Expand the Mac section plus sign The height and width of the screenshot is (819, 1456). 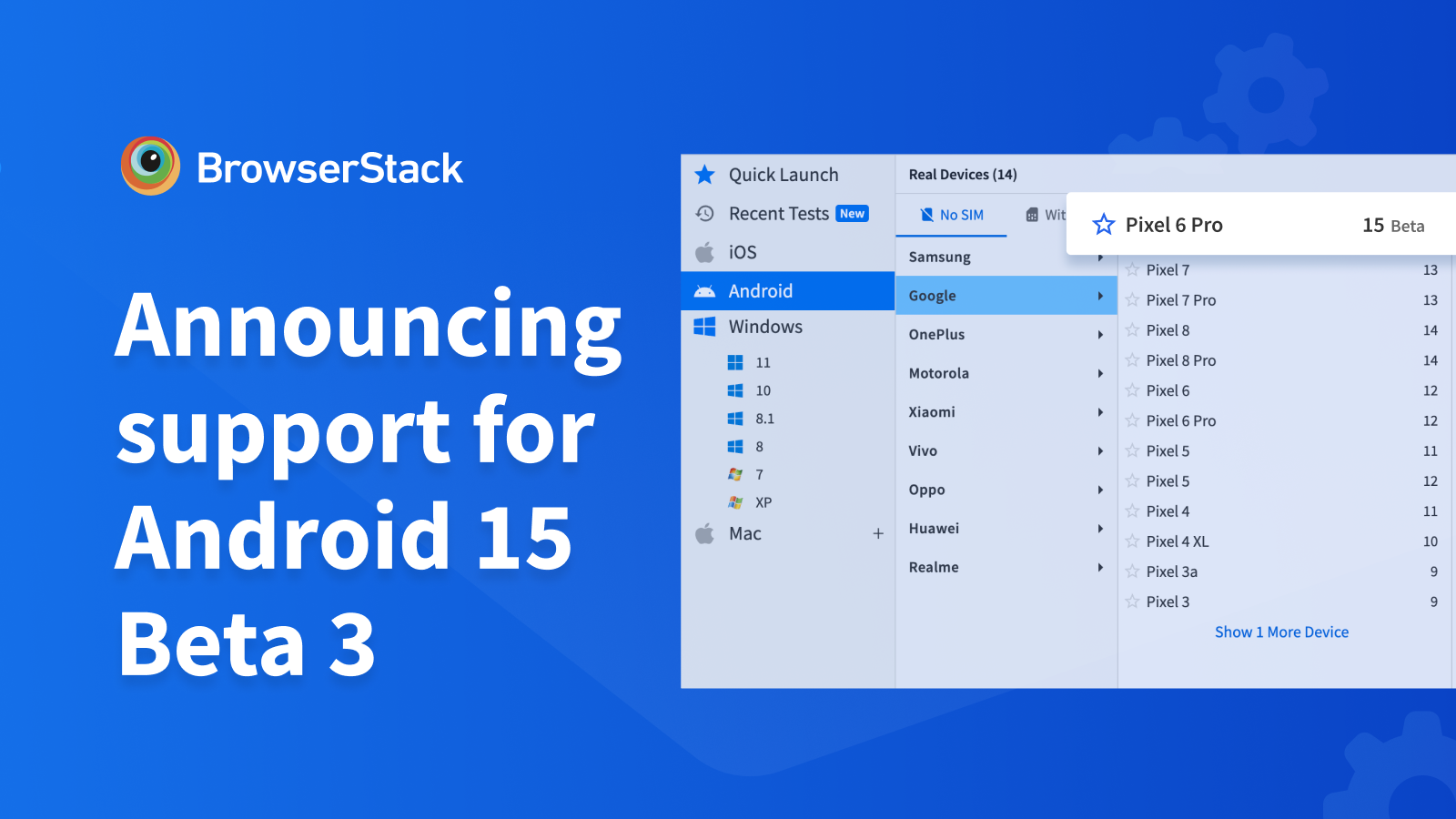(x=878, y=534)
